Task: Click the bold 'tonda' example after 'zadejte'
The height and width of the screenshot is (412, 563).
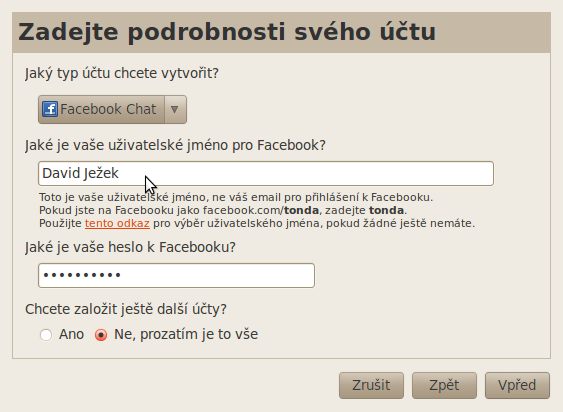Action: click(386, 210)
